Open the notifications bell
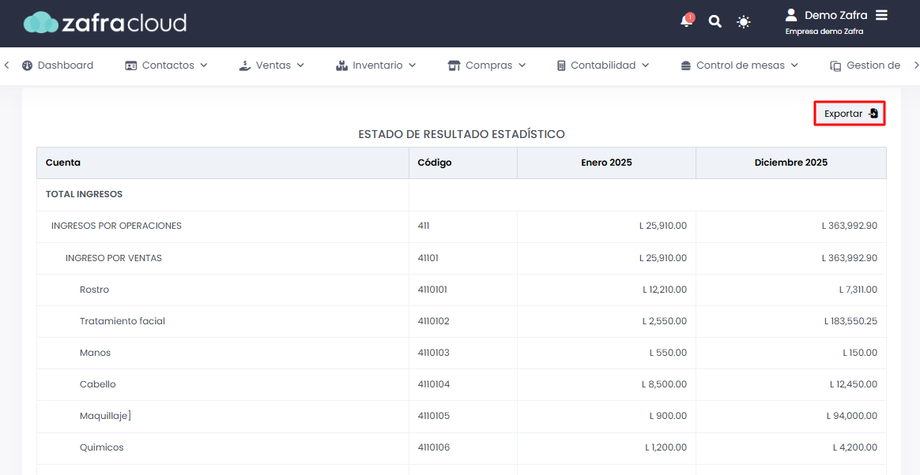The image size is (920, 475). (686, 21)
